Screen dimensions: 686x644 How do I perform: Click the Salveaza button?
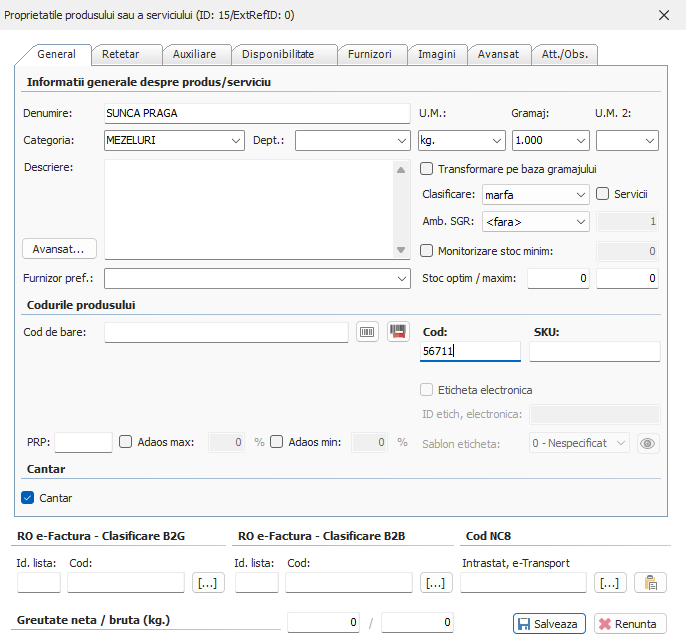tap(547, 624)
